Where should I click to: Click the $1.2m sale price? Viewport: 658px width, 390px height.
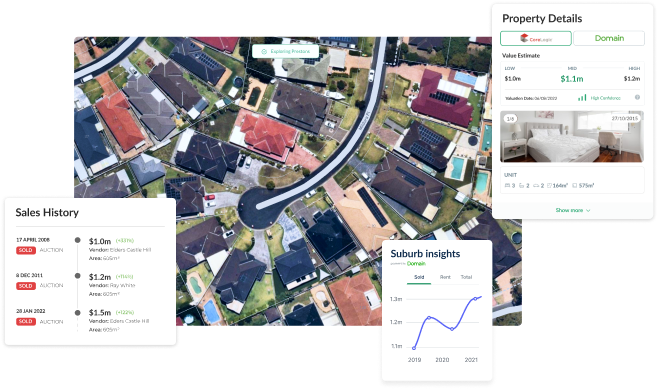tap(100, 277)
